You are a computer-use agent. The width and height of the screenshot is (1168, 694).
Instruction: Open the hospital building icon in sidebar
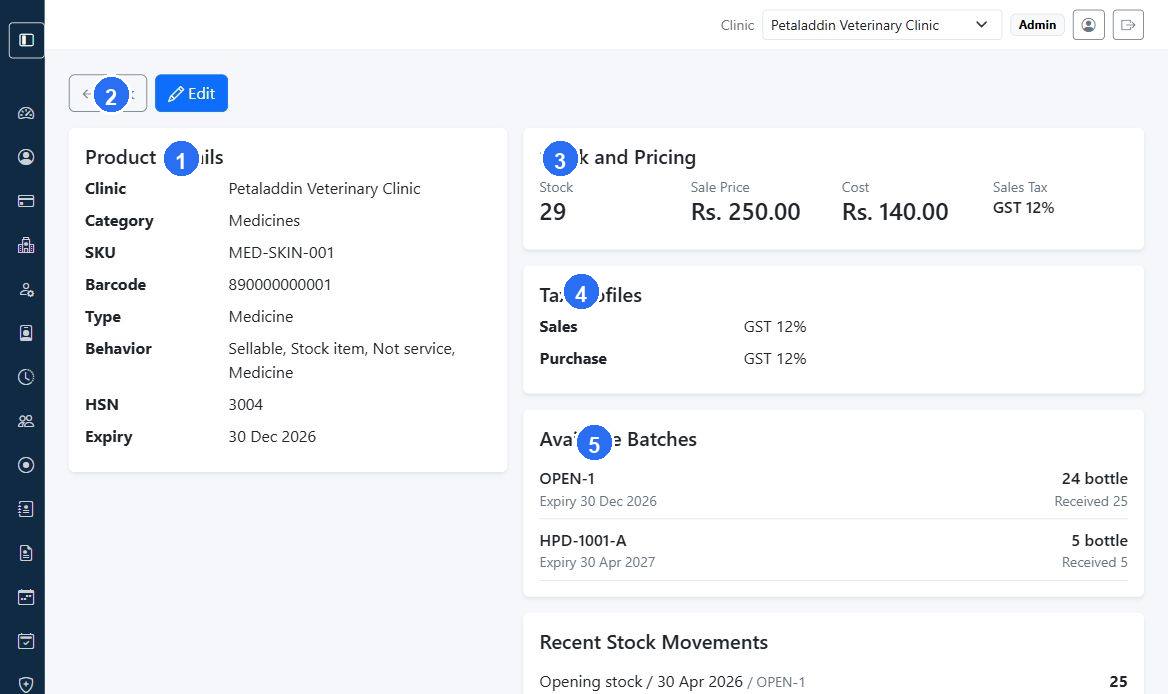[26, 245]
